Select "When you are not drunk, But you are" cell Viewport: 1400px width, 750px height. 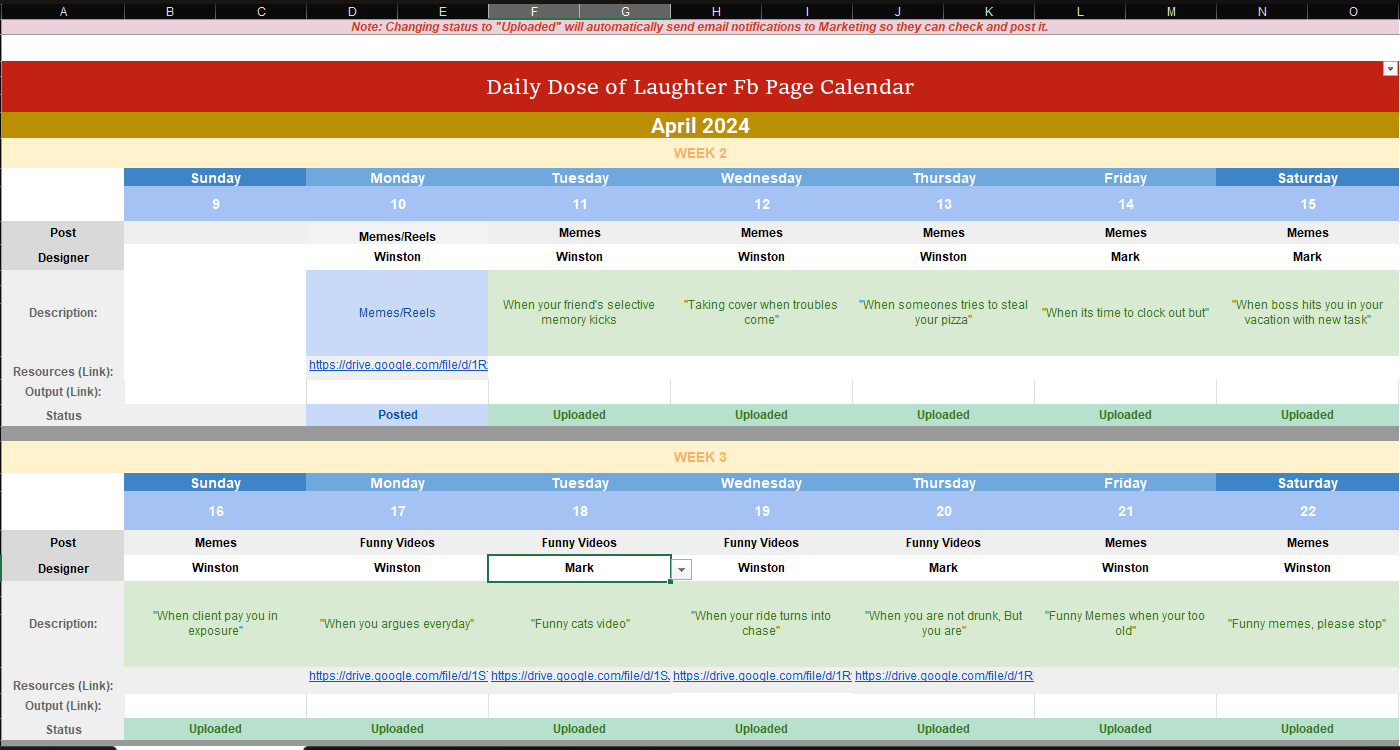click(x=944, y=624)
